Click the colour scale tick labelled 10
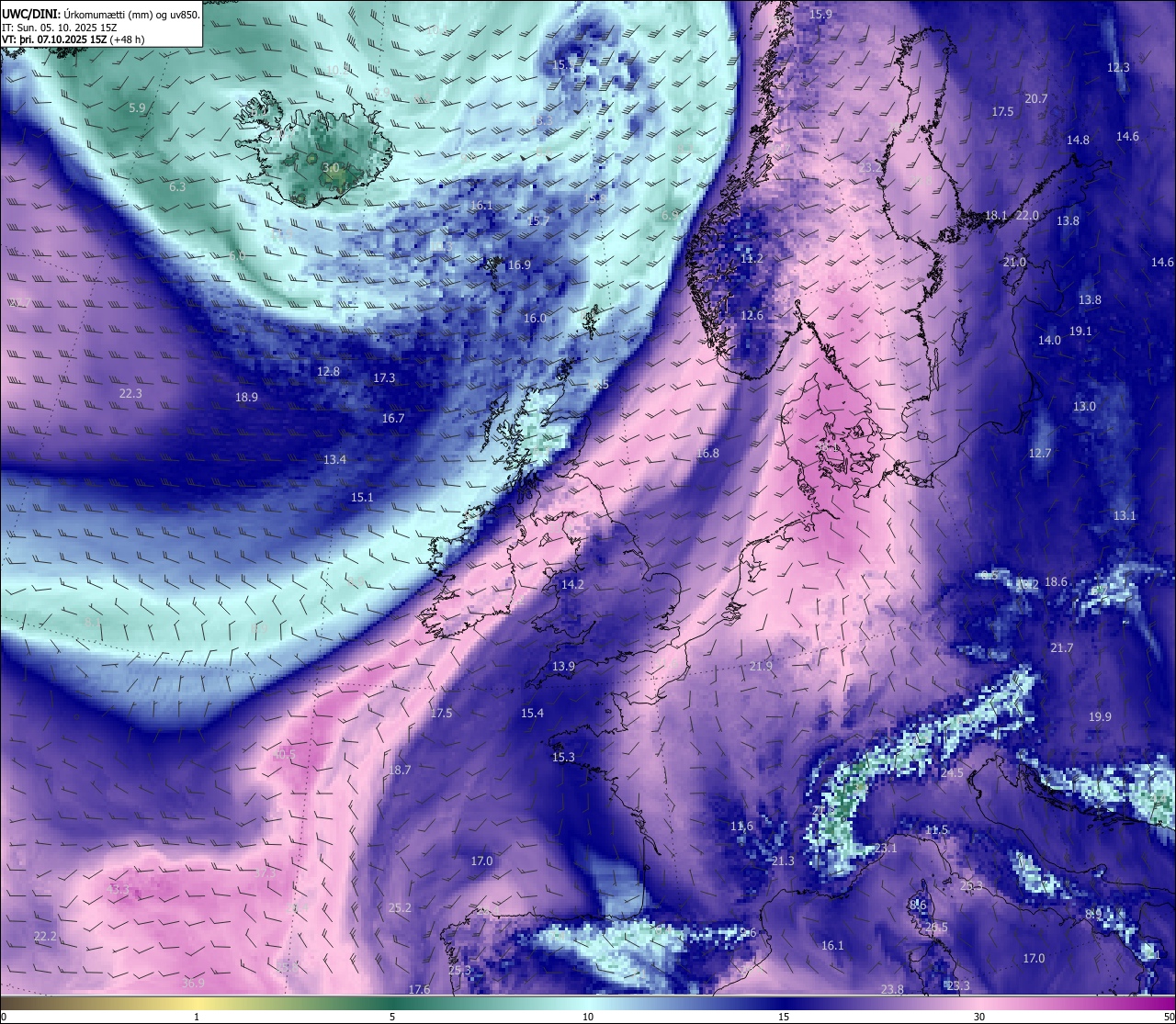The image size is (1176, 1024). 588,1018
